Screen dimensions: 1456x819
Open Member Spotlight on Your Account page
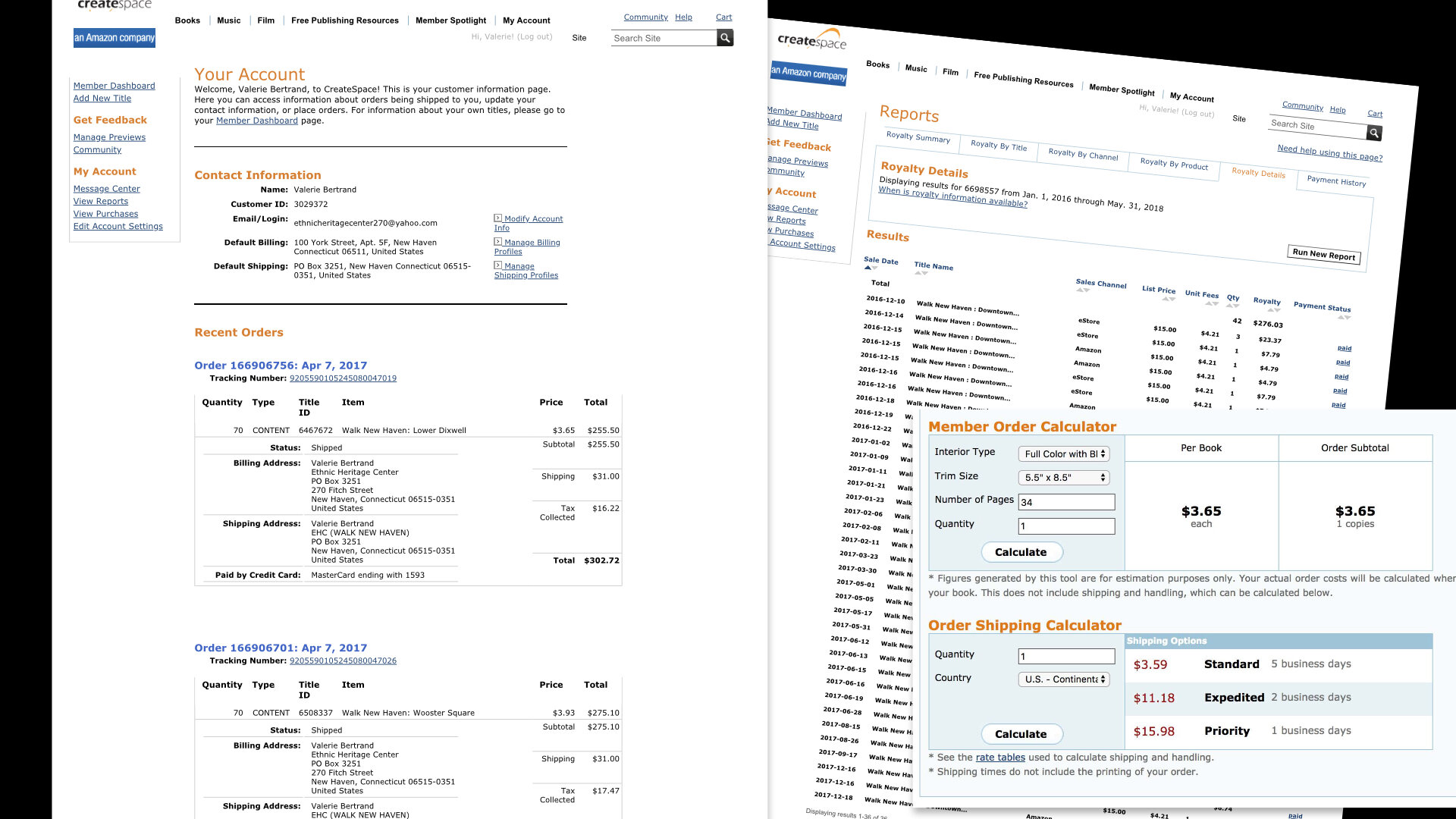click(x=450, y=20)
